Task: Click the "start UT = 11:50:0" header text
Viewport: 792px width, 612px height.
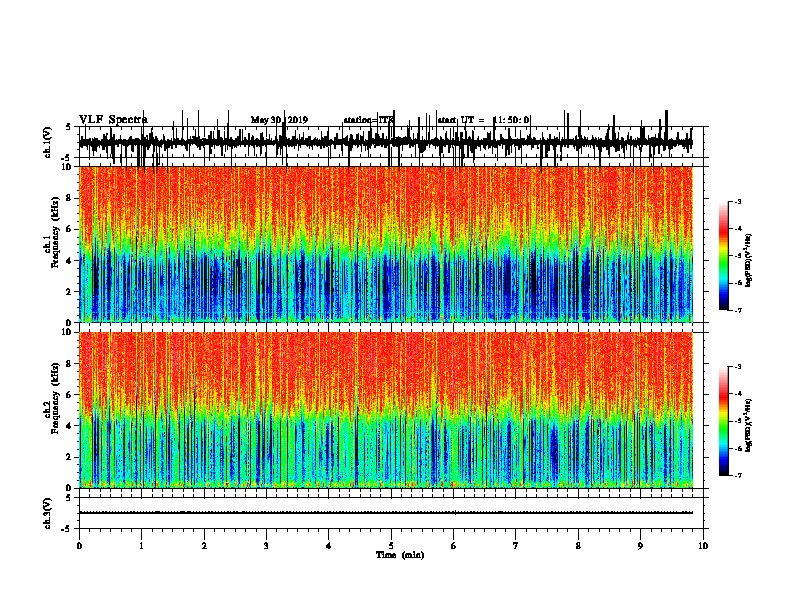Action: (x=483, y=120)
